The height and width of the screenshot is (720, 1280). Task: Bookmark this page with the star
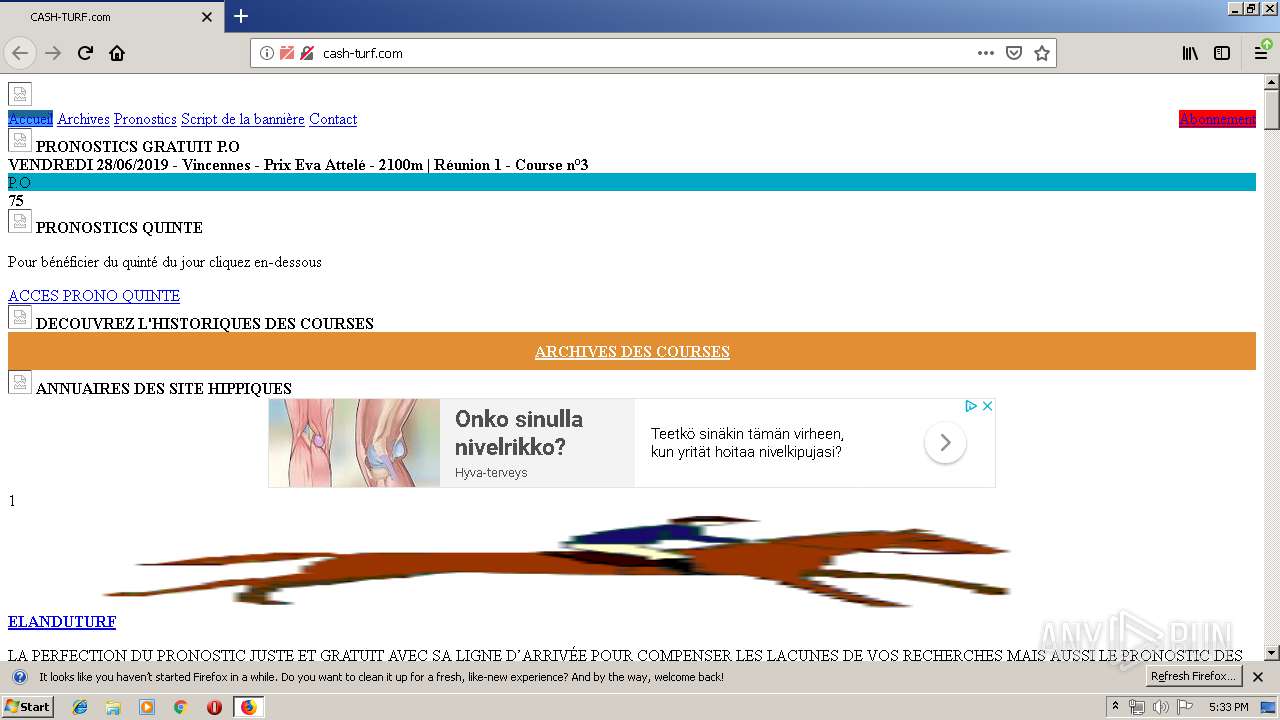(1042, 53)
